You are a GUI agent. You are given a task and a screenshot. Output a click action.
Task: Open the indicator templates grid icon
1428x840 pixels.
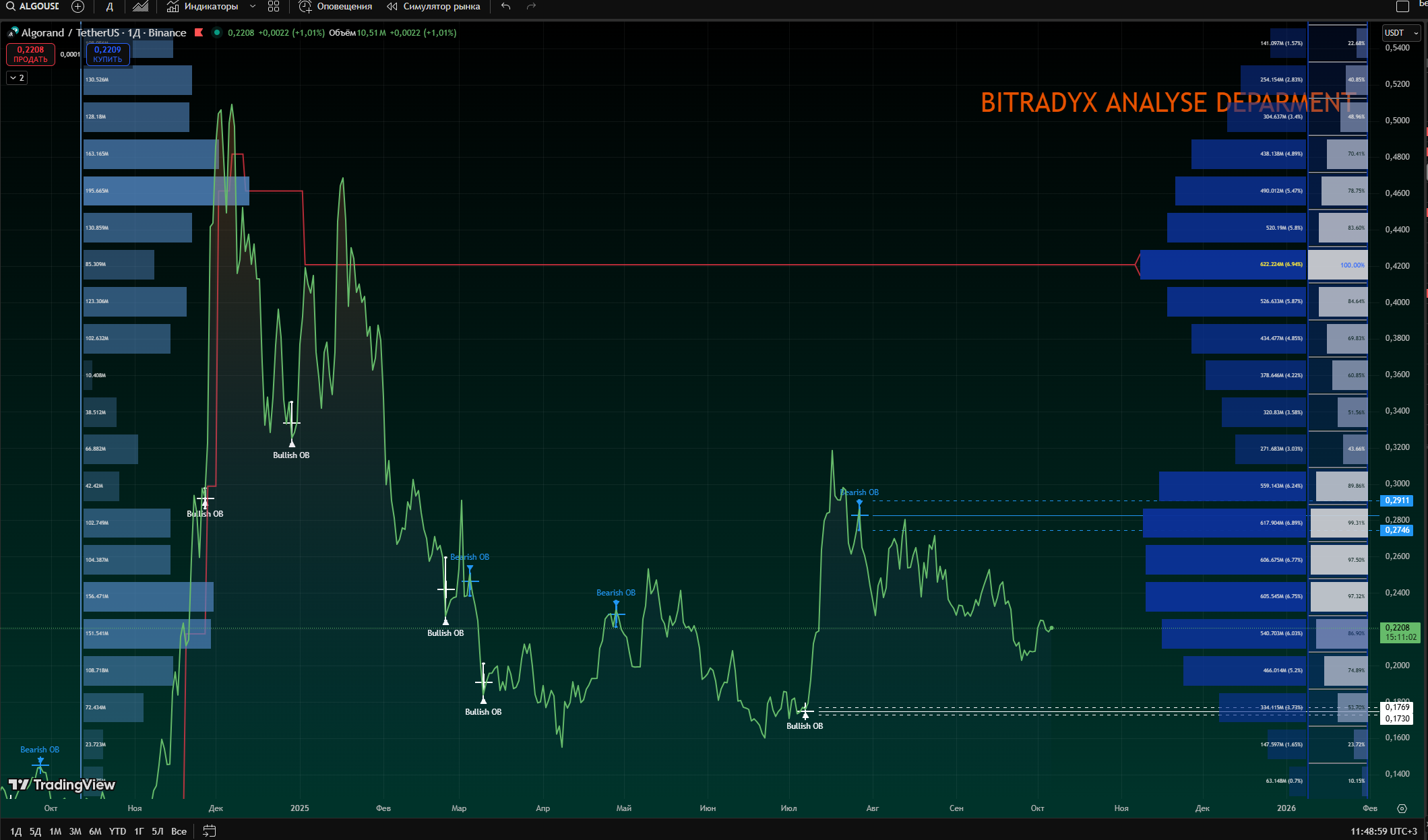(x=274, y=7)
